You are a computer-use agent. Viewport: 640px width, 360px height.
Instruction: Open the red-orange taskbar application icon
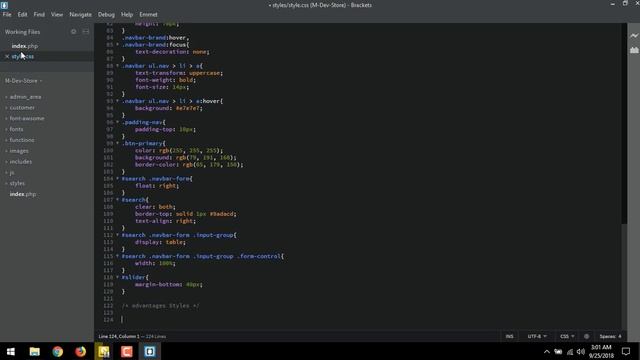tap(127, 351)
